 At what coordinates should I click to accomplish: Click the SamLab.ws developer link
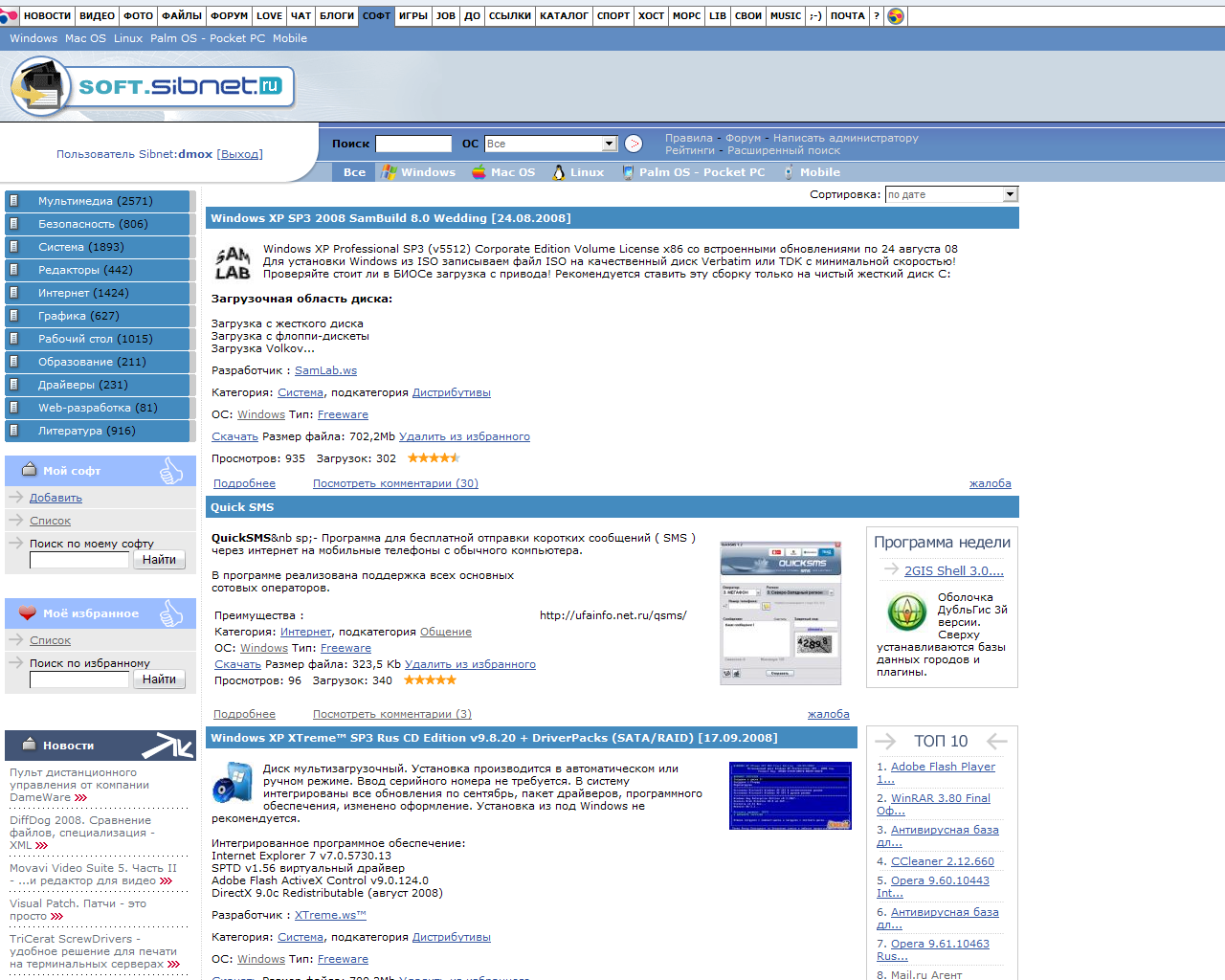tap(325, 370)
